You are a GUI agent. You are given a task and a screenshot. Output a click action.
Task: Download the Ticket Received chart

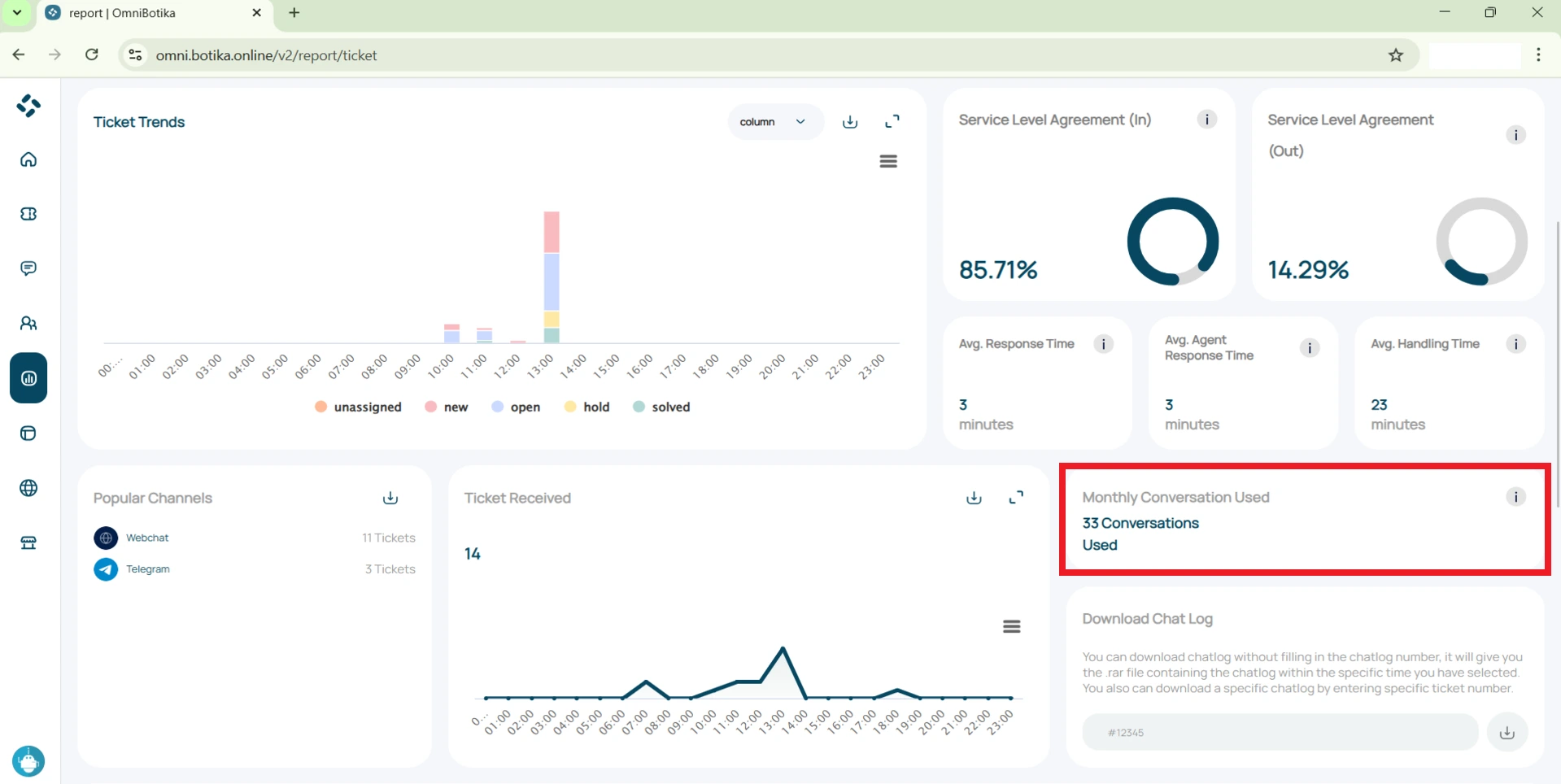point(974,498)
